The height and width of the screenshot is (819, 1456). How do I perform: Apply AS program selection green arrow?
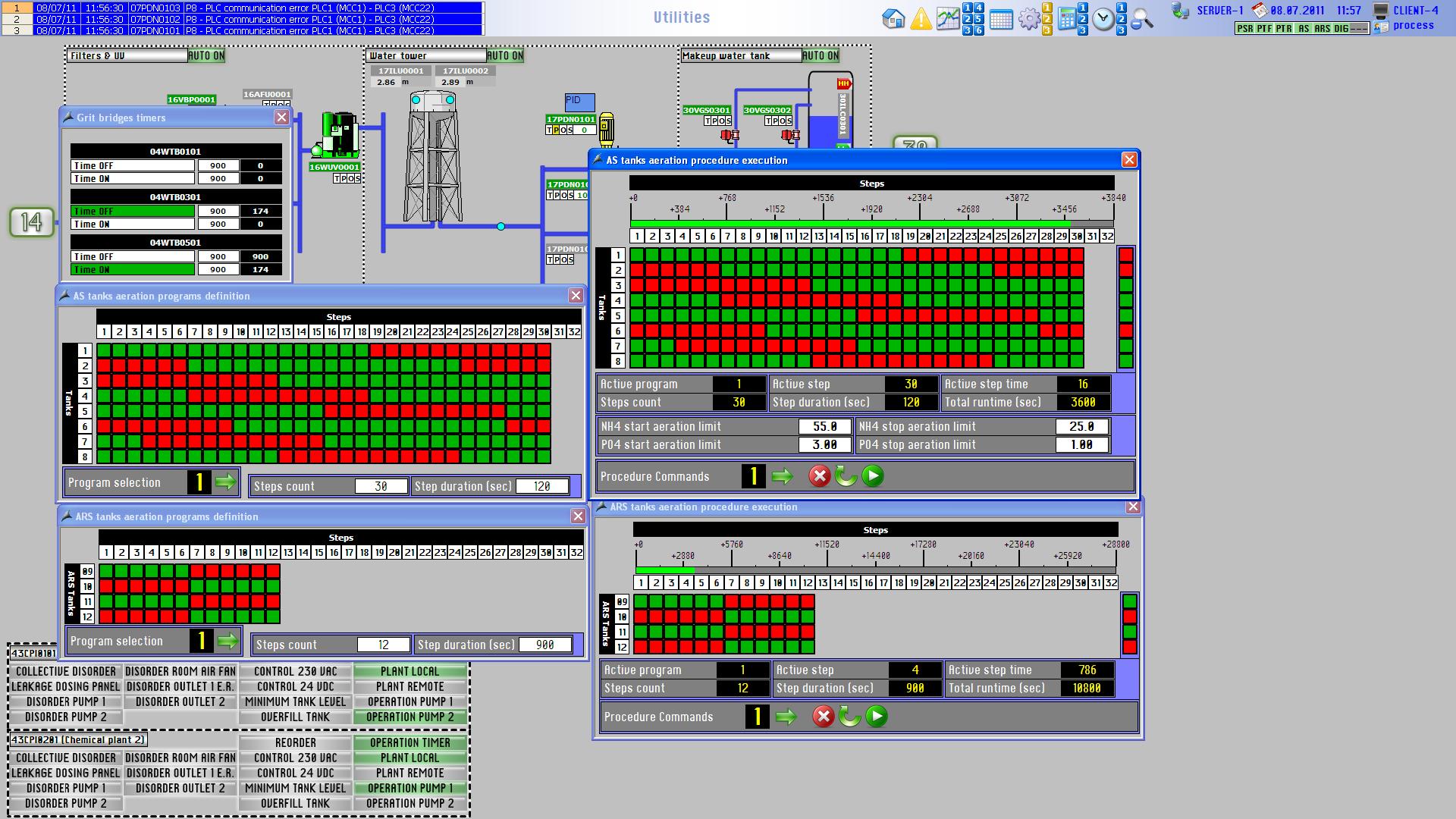(225, 482)
